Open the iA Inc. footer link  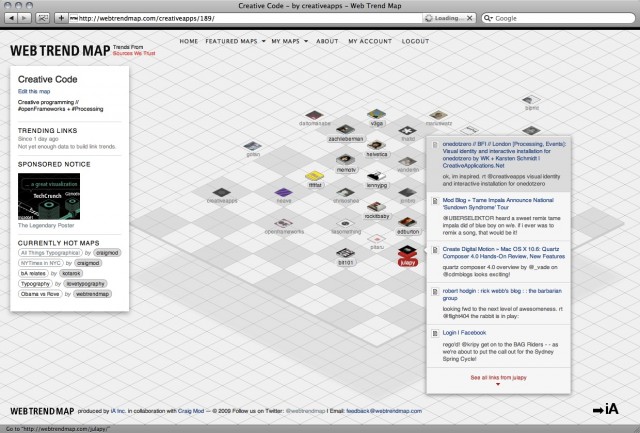[118, 411]
